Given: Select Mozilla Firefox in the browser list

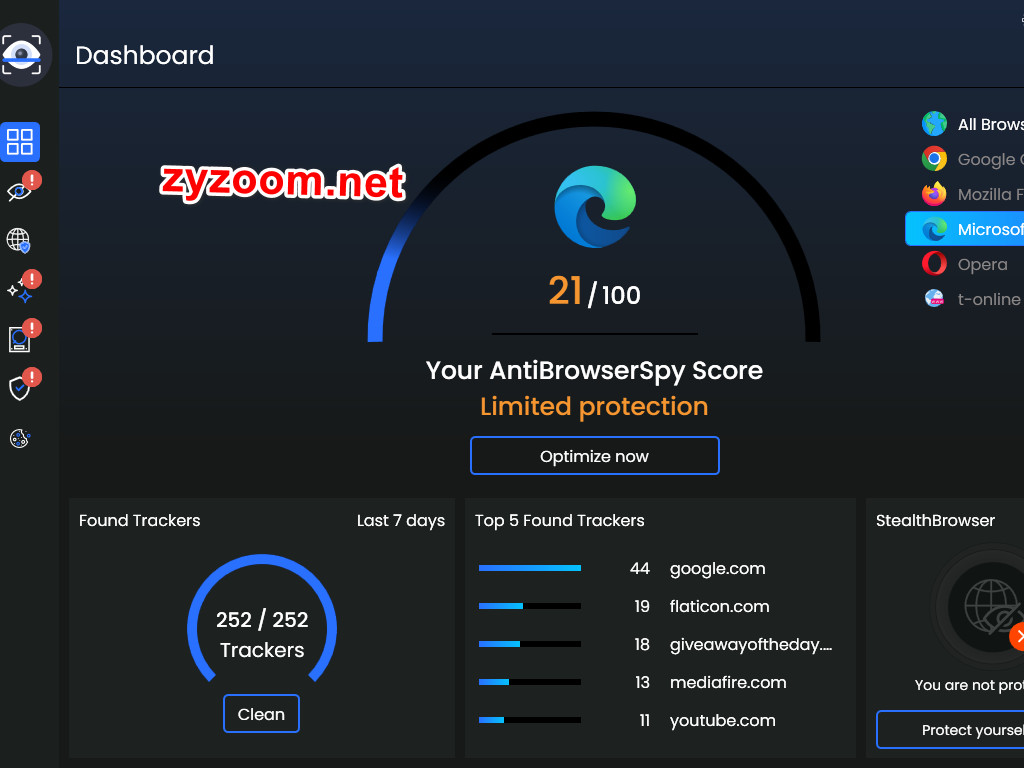Looking at the screenshot, I should point(965,194).
